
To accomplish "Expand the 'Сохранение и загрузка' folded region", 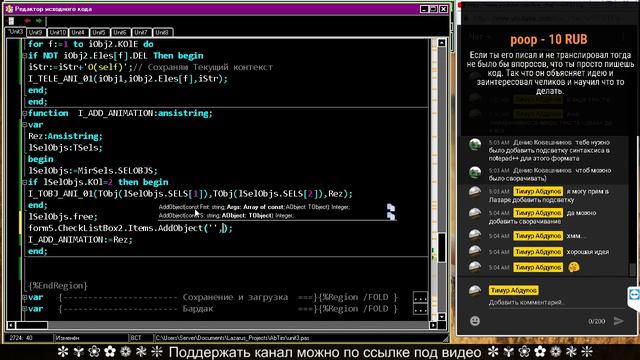I will (24, 297).
